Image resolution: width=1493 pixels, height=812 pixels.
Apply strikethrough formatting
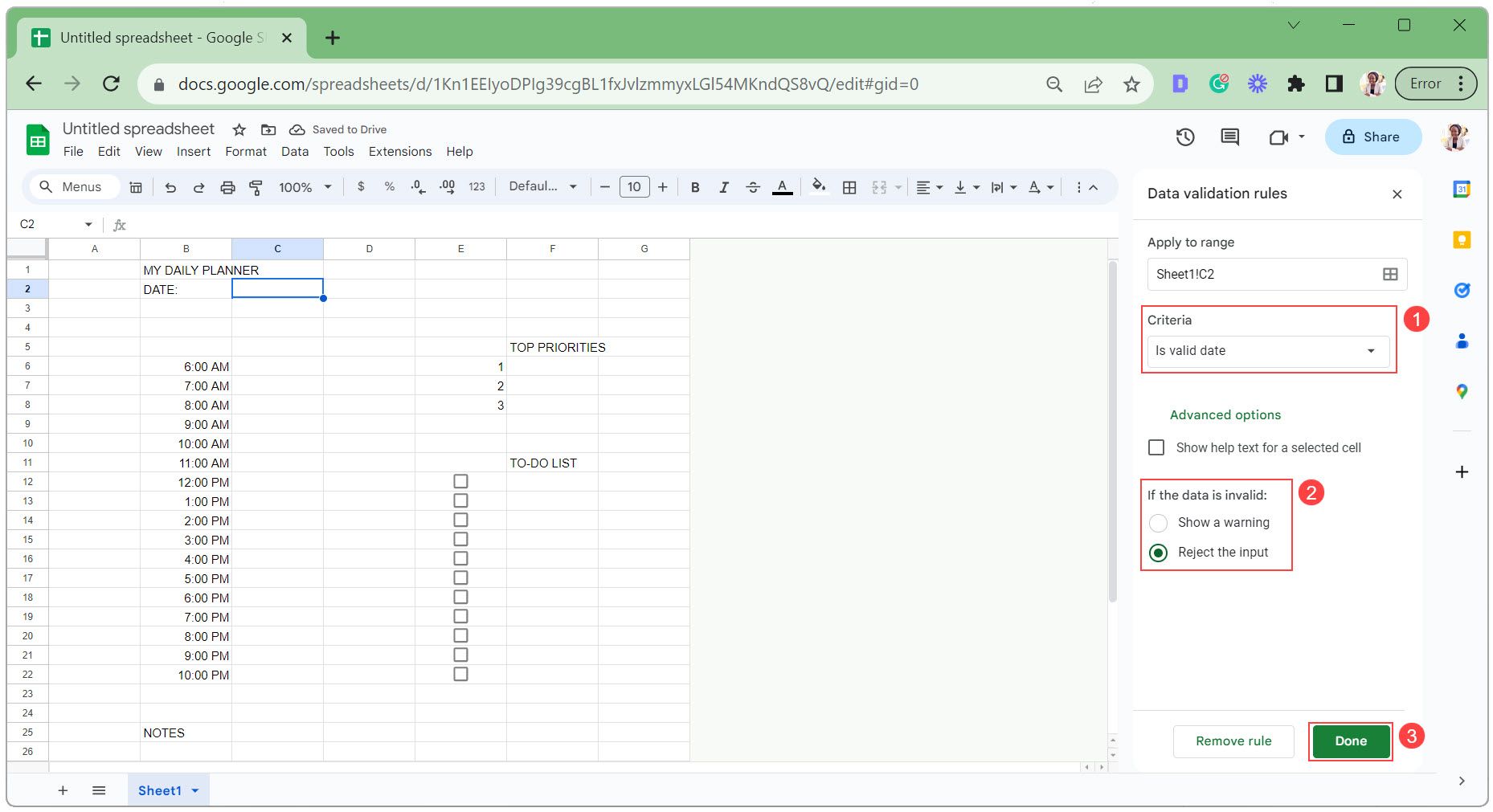point(753,186)
